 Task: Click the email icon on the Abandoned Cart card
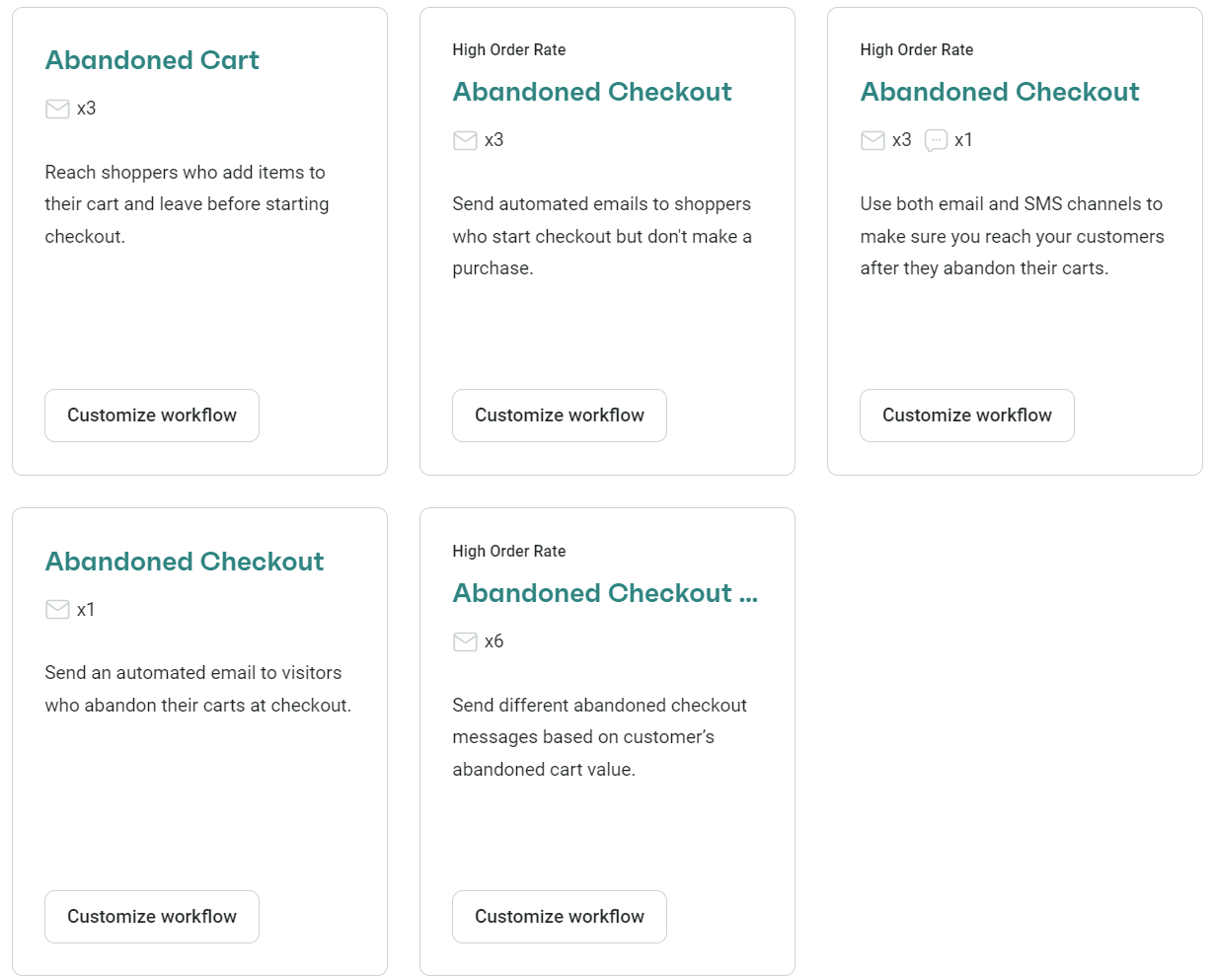click(x=57, y=109)
